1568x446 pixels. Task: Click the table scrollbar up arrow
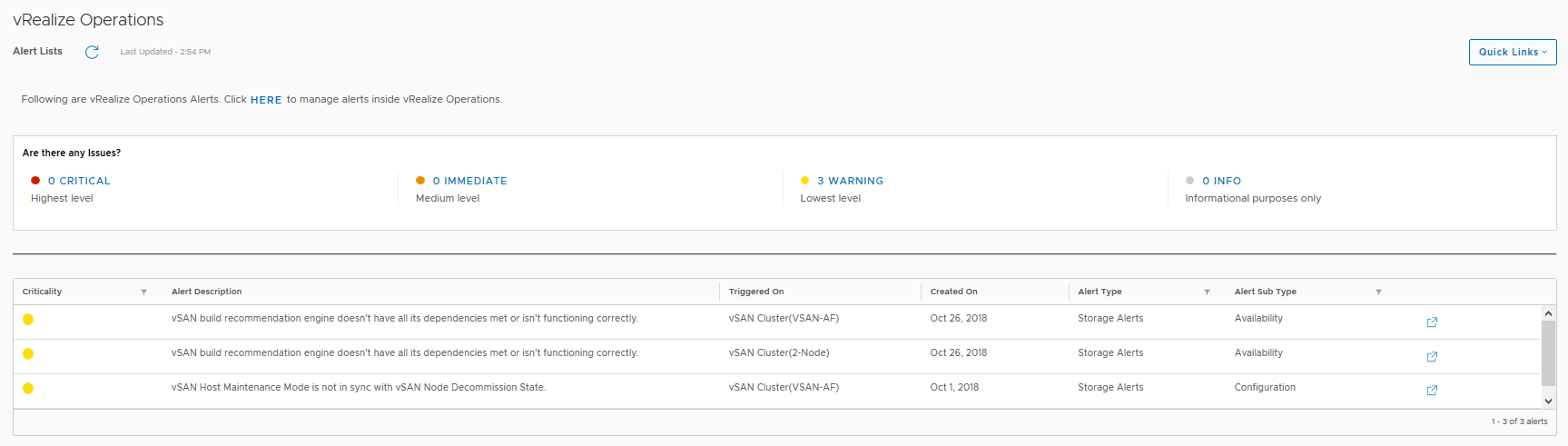(x=1548, y=313)
